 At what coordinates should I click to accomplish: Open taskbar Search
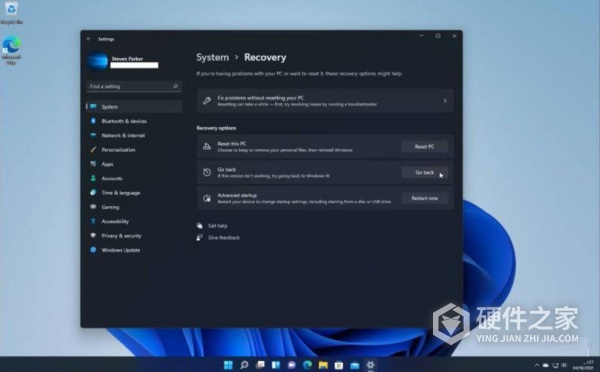click(244, 365)
